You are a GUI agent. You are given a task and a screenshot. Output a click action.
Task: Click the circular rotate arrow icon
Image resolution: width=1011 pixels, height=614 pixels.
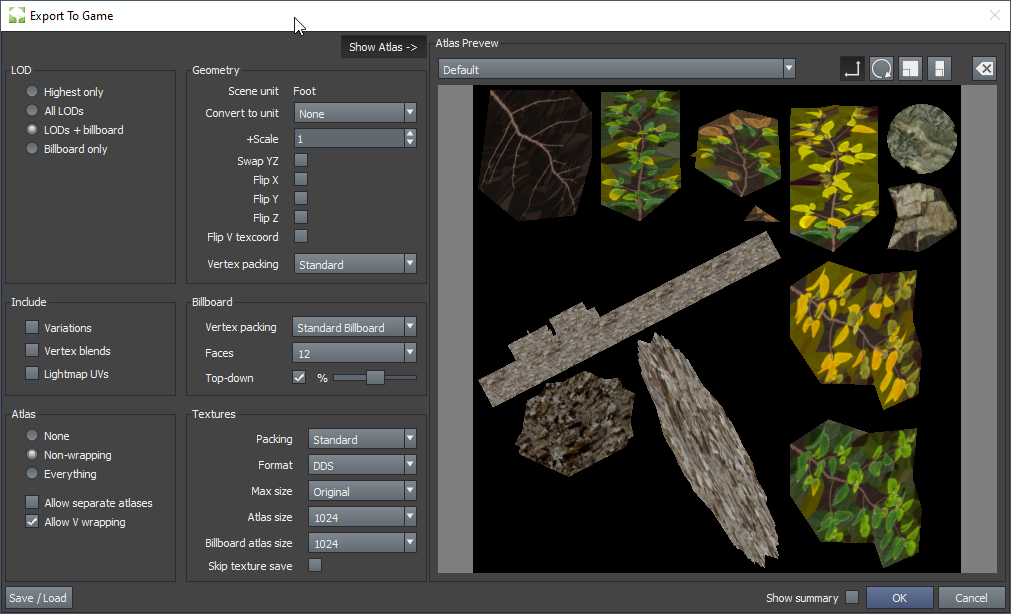pos(881,69)
